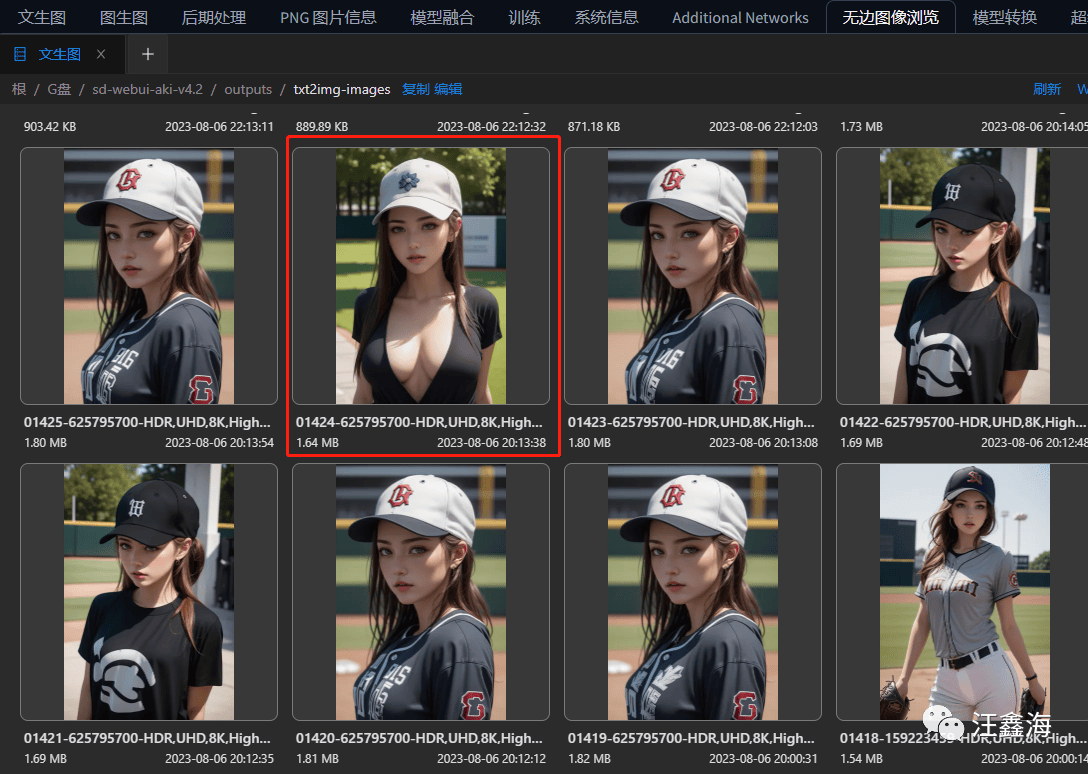Screen dimensions: 1088x774
Task: Select the red-outlined 01424 image thumbnail
Action: pos(420,276)
